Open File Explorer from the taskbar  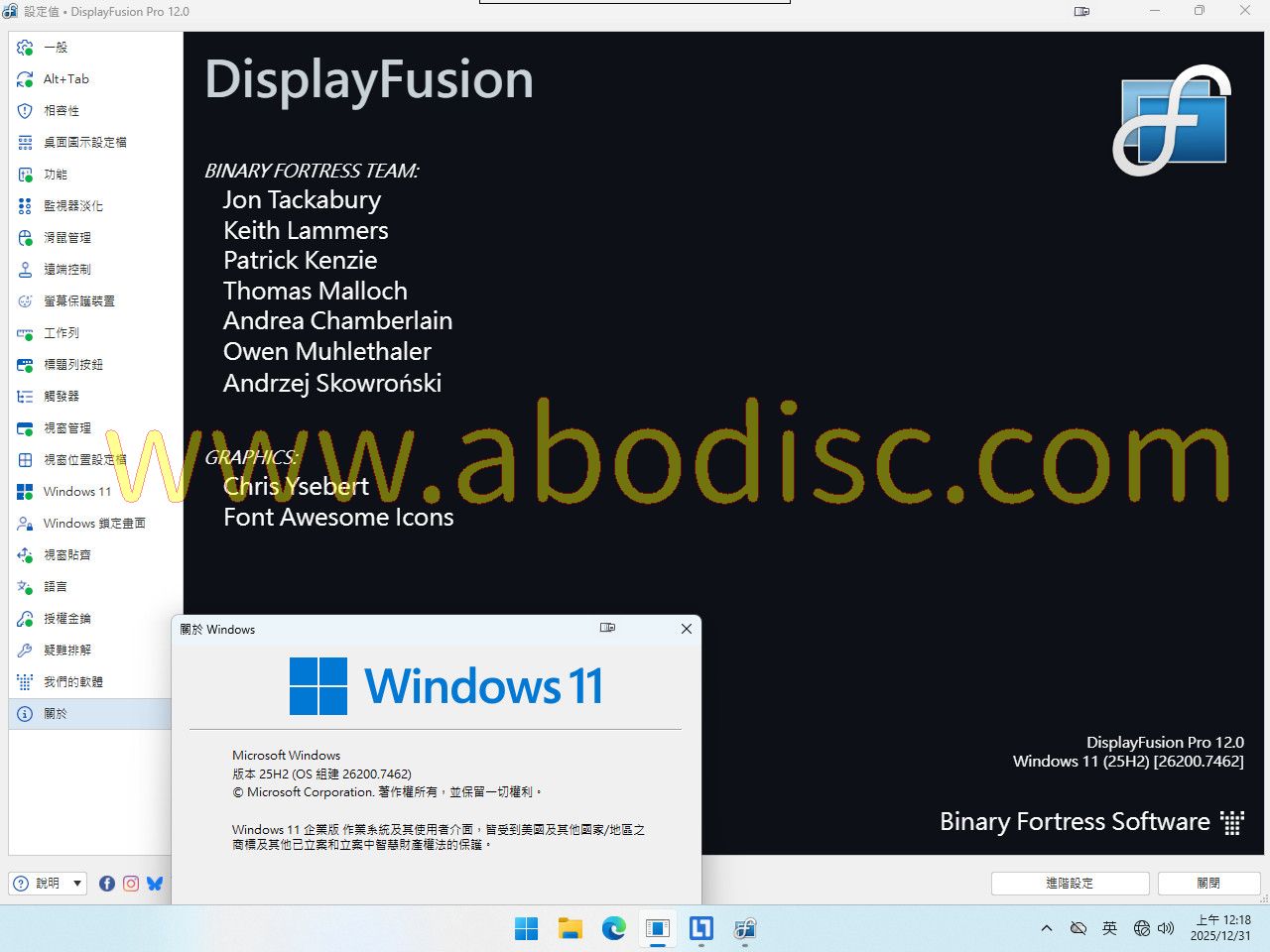(570, 928)
